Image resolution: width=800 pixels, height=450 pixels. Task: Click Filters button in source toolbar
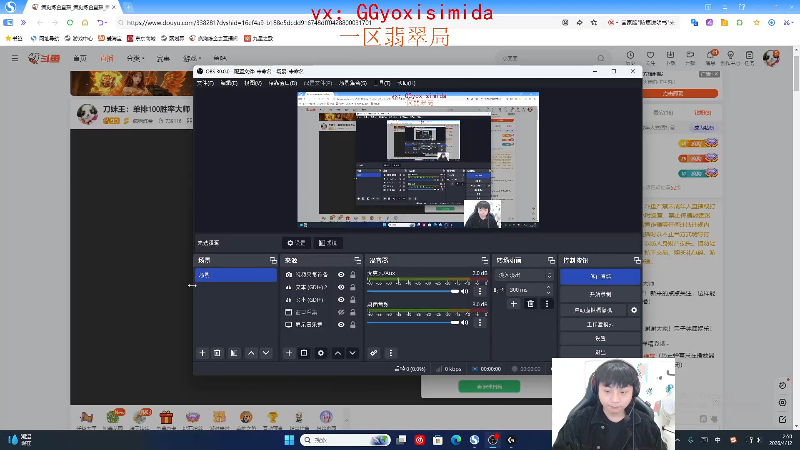(x=328, y=243)
